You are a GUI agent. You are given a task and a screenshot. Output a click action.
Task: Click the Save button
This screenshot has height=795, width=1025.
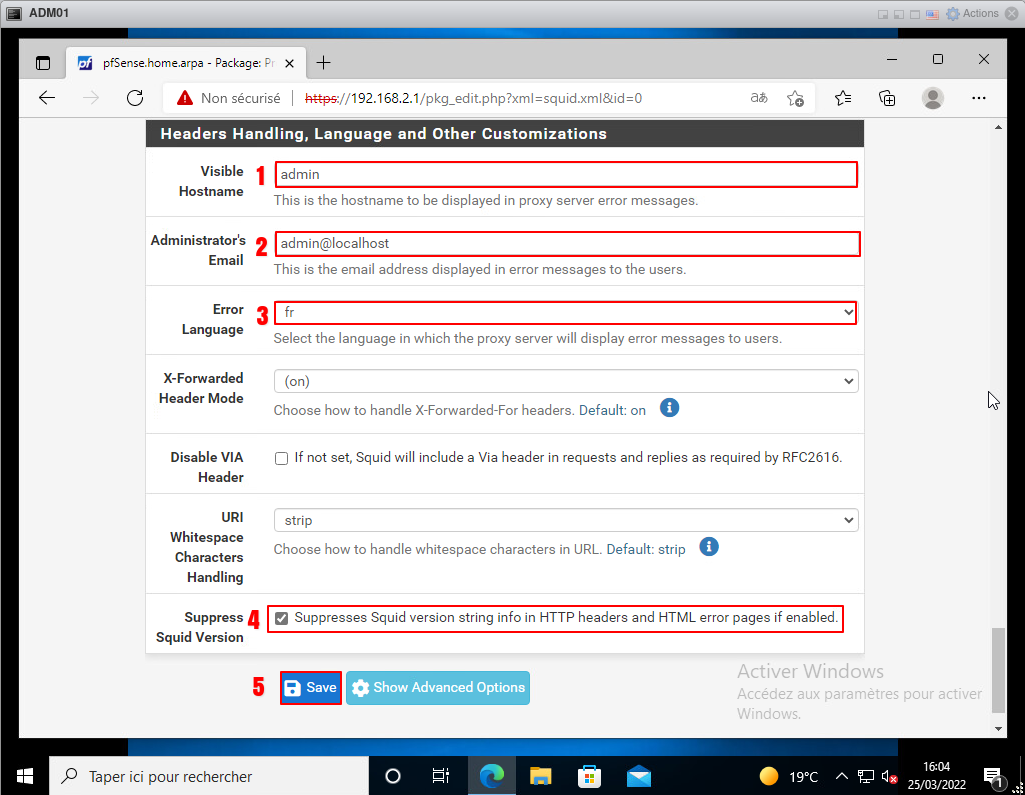pyautogui.click(x=311, y=688)
